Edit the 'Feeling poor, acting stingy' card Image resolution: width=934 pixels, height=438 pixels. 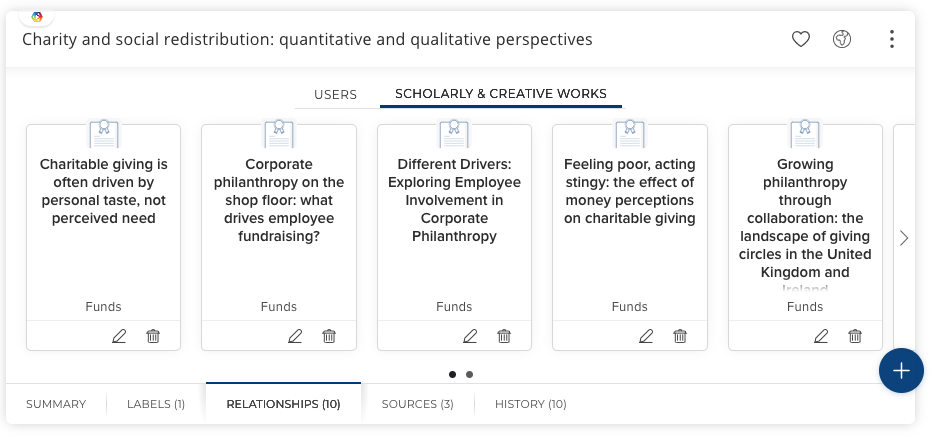pyautogui.click(x=646, y=336)
